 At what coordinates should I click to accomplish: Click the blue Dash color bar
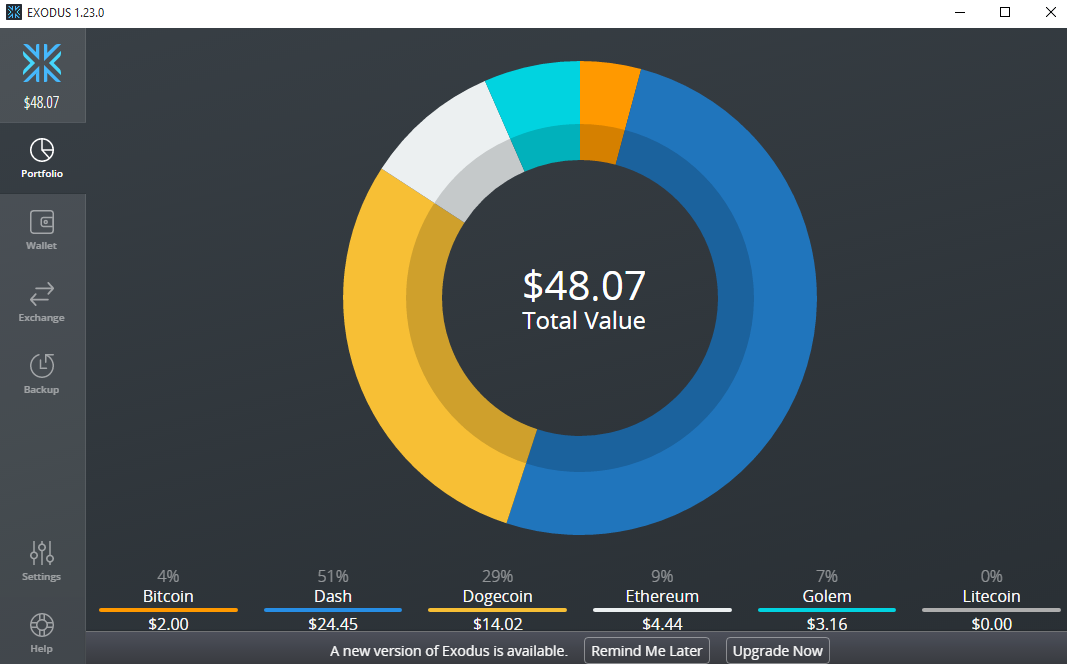[x=333, y=610]
